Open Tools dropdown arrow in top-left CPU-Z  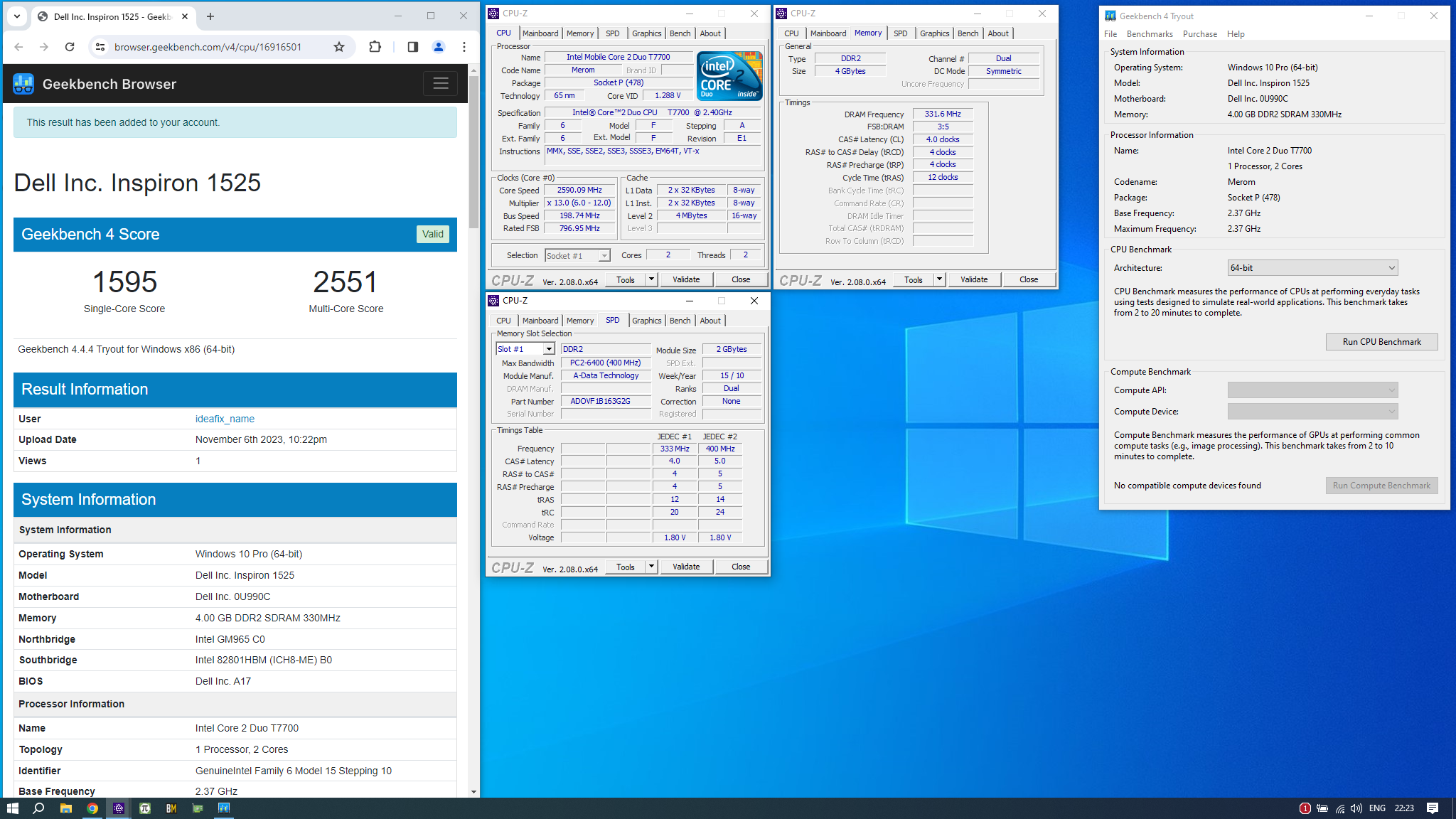[651, 279]
